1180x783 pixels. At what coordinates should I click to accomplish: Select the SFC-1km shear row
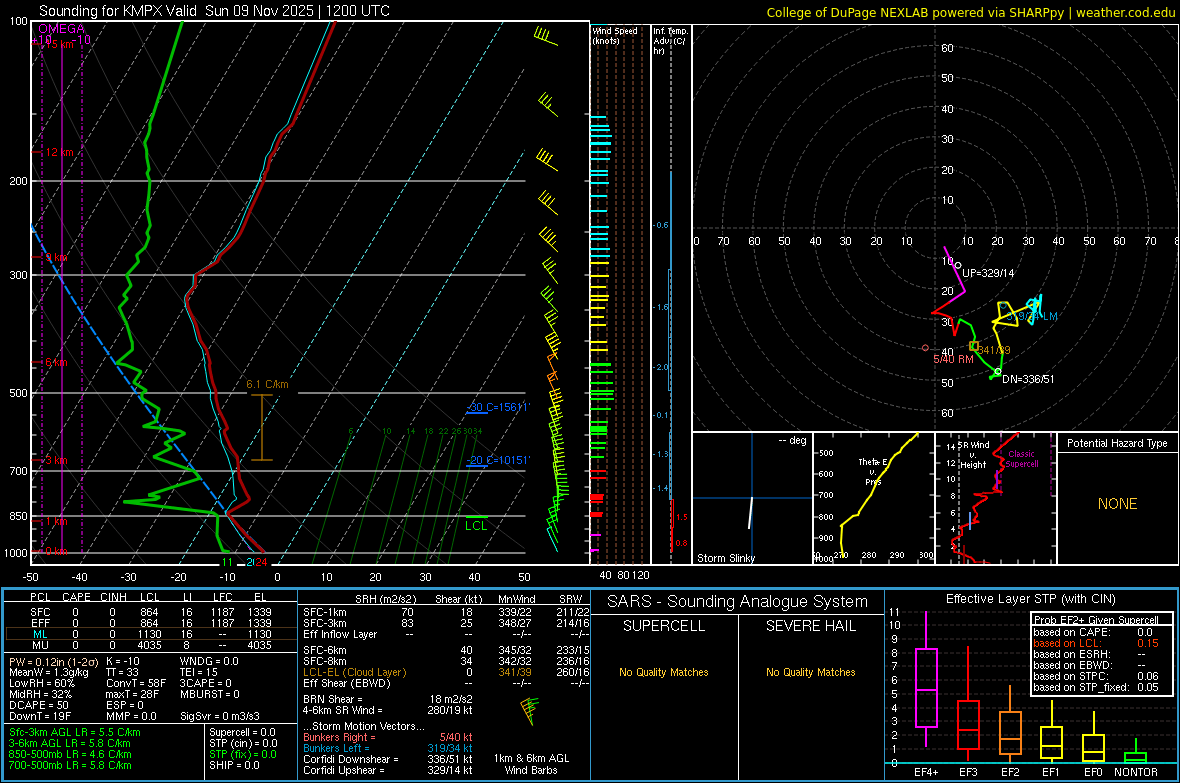(446, 612)
